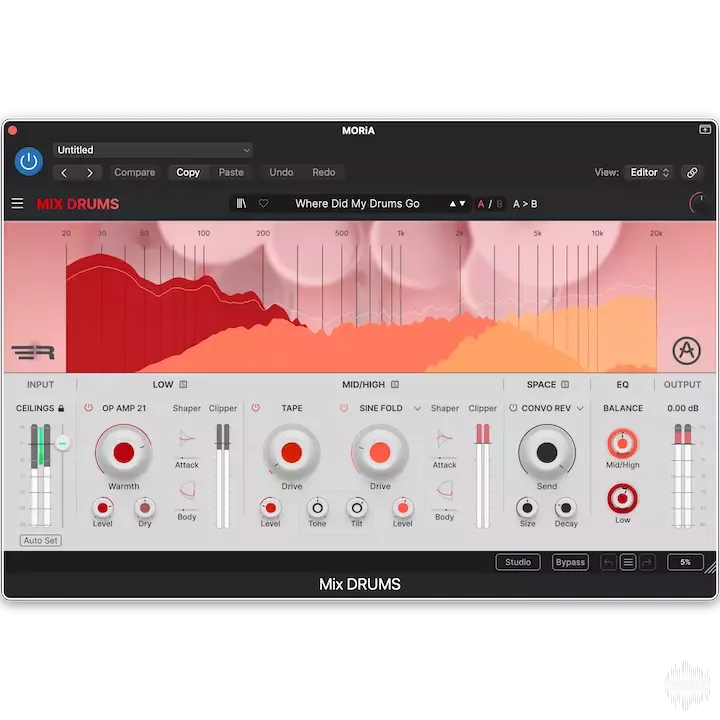Click the link chain icon
The image size is (720, 720).
692,173
